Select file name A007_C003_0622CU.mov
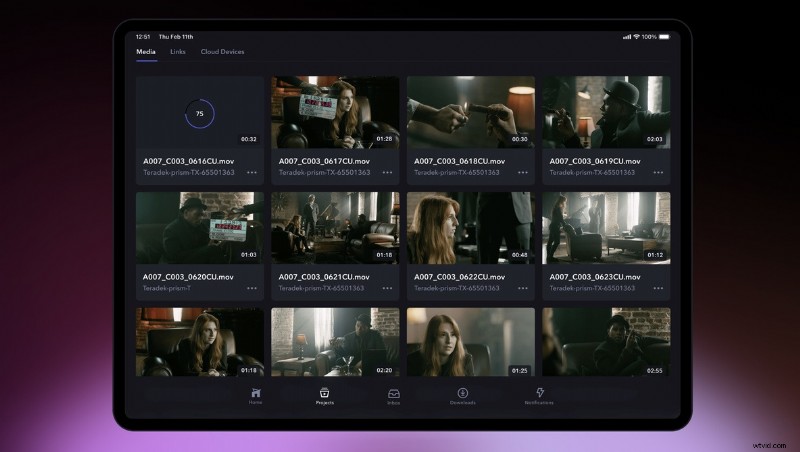The image size is (800, 452). (459, 277)
